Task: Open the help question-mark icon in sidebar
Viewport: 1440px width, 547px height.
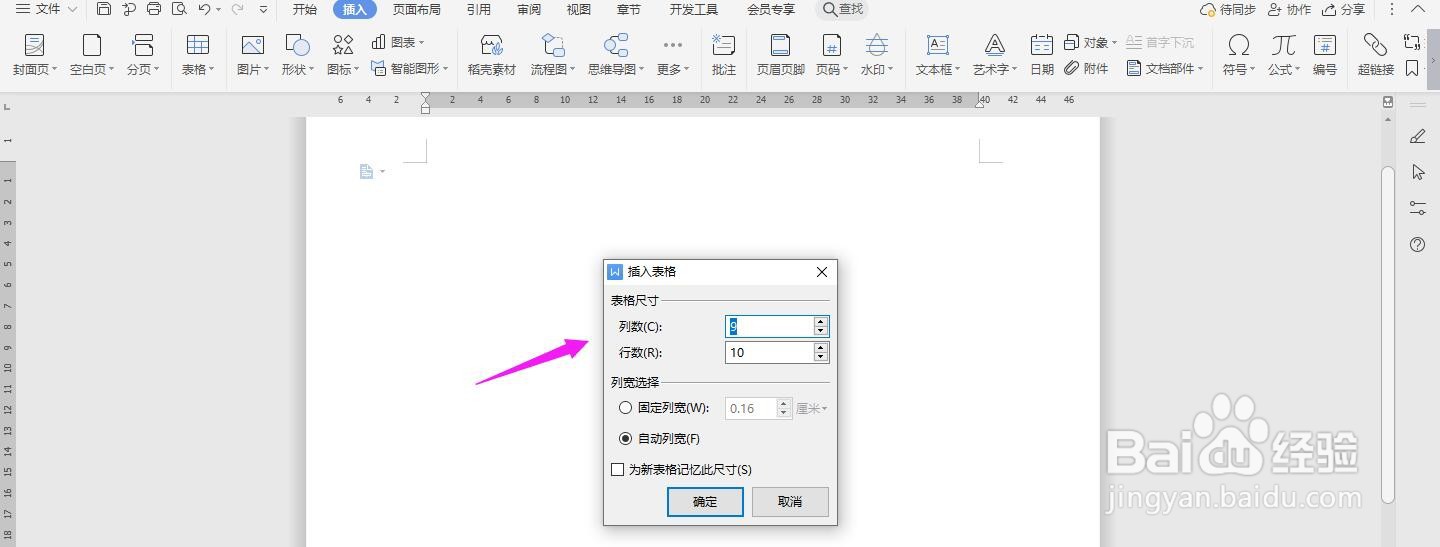Action: (x=1417, y=244)
